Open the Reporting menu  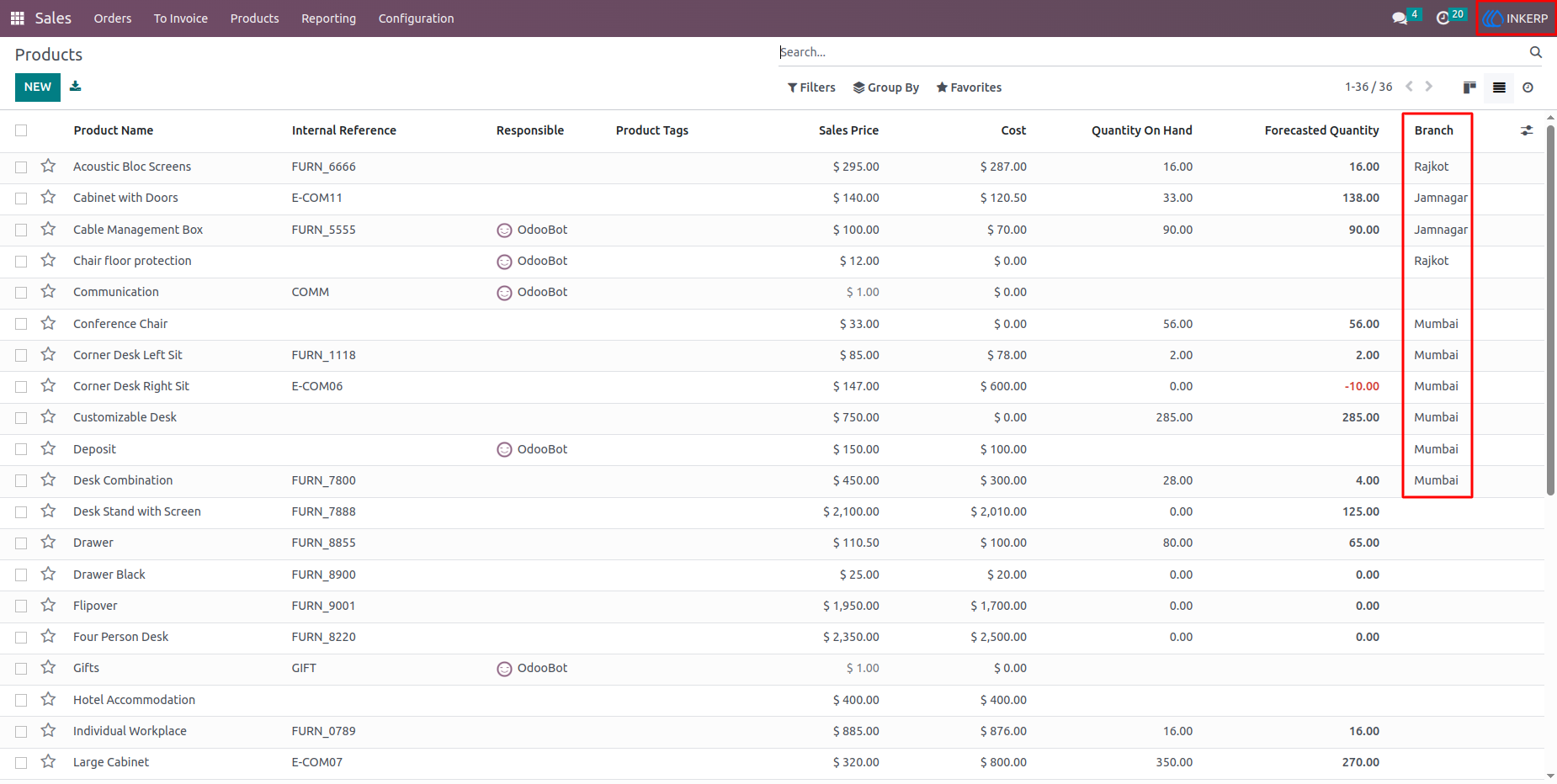click(329, 19)
